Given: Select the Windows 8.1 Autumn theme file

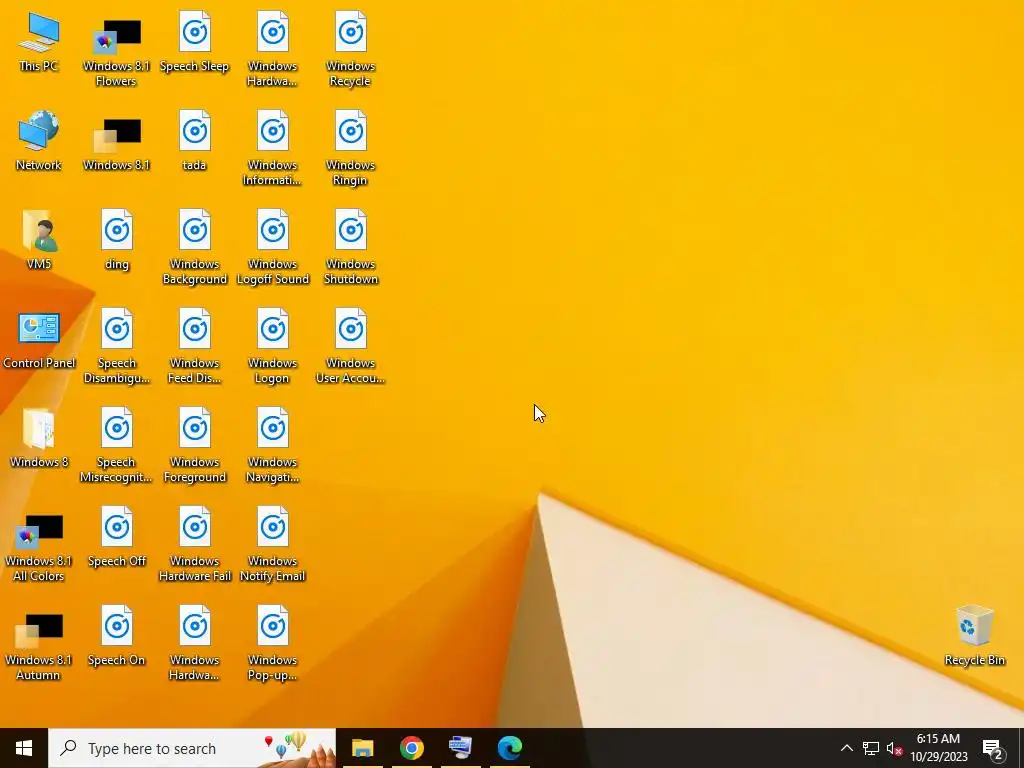Looking at the screenshot, I should [39, 645].
